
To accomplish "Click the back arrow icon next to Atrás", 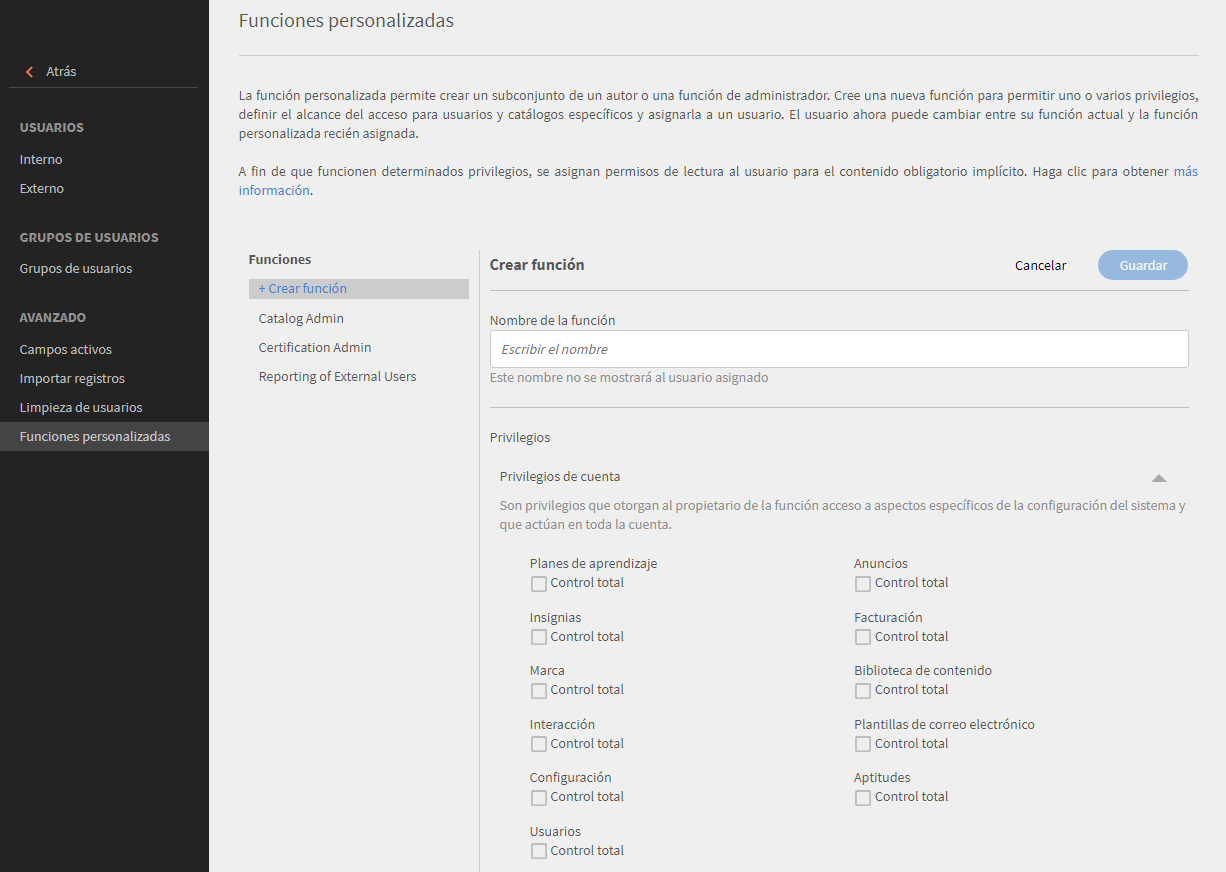I will (x=29, y=72).
